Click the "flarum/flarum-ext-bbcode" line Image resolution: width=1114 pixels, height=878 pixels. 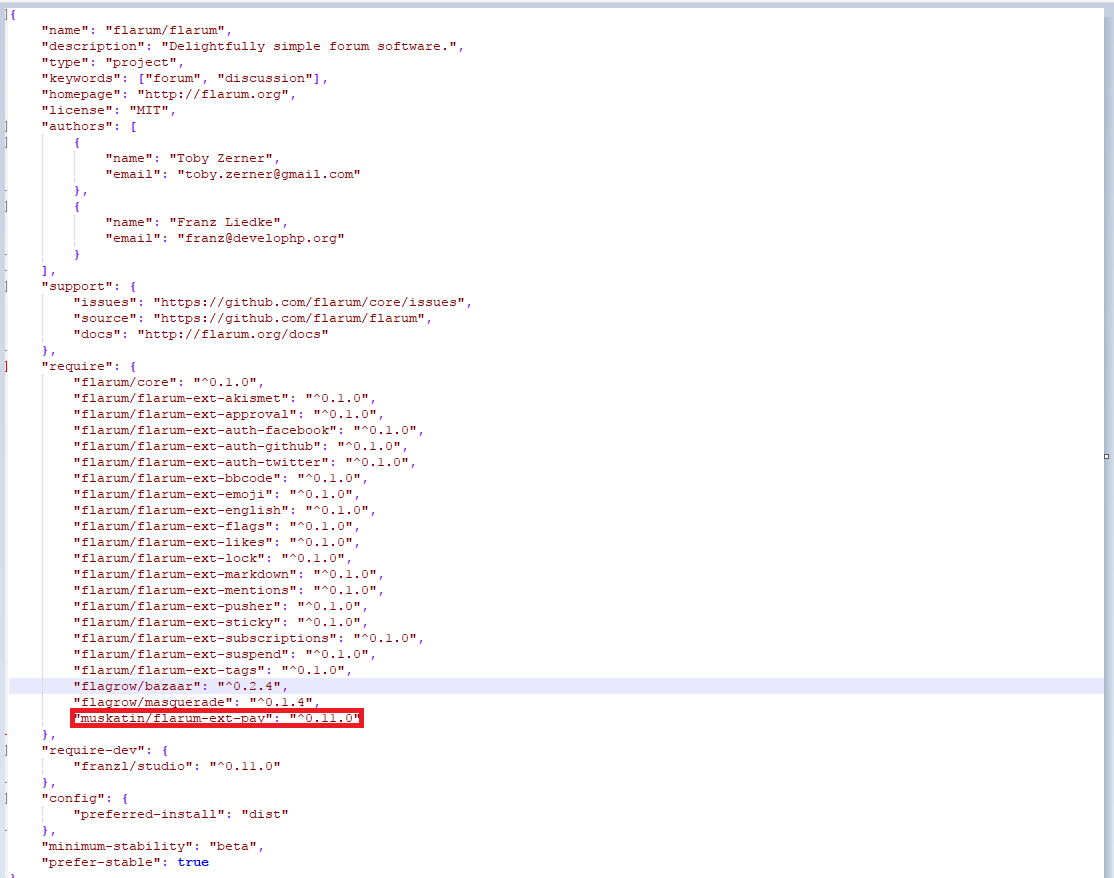[x=221, y=478]
